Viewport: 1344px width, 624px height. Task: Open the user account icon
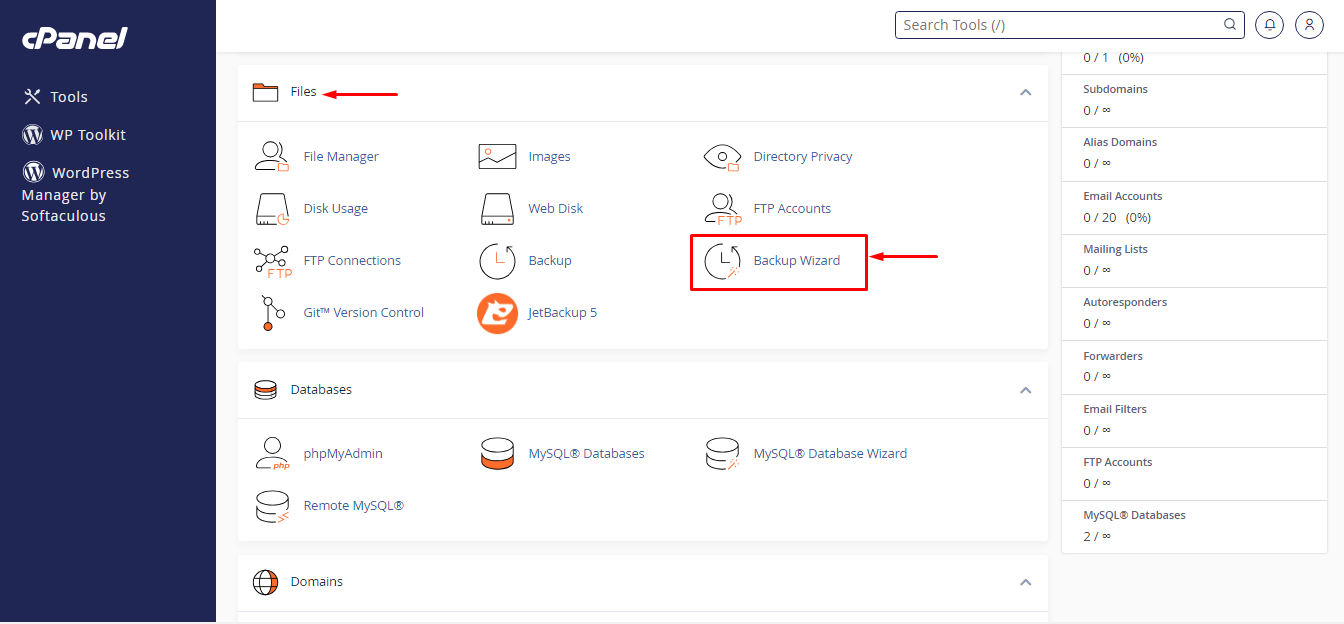[x=1309, y=25]
